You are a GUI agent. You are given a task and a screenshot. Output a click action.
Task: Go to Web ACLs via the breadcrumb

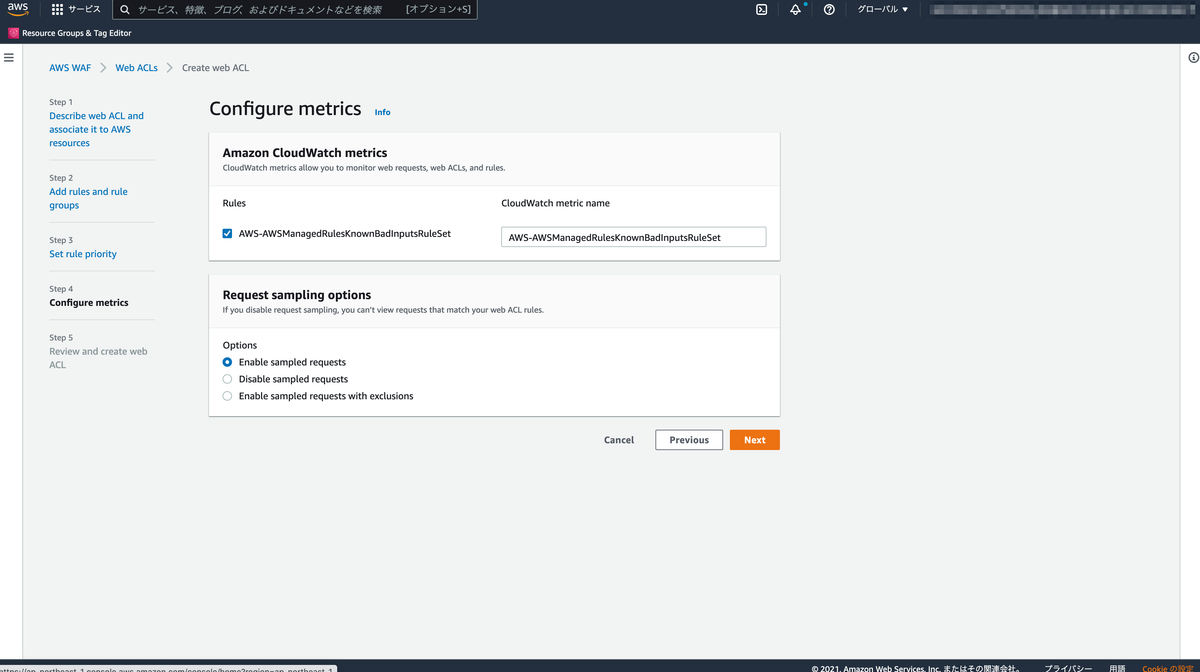click(136, 67)
